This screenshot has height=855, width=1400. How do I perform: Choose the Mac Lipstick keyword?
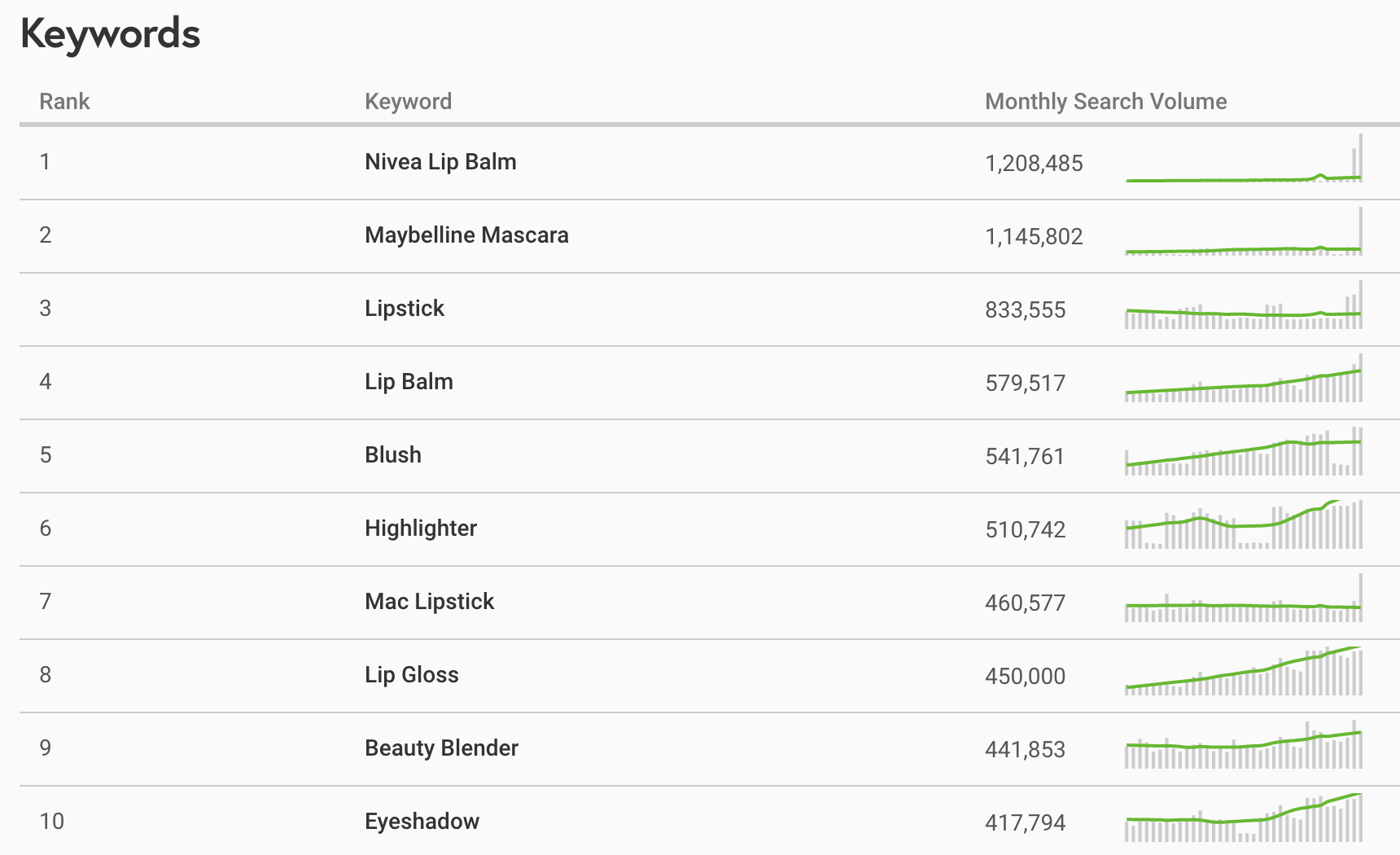pyautogui.click(x=429, y=602)
